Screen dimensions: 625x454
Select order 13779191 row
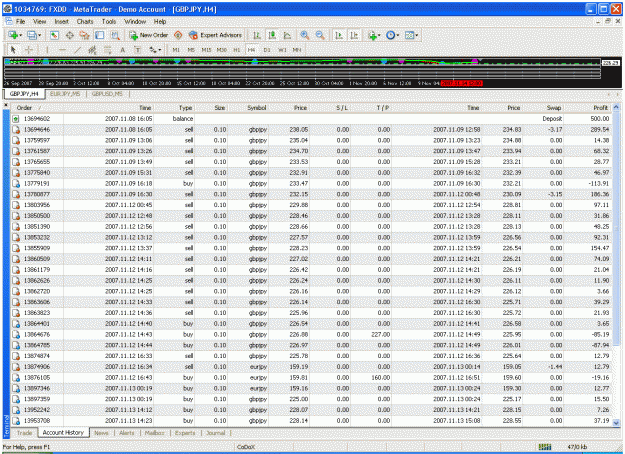pos(311,183)
